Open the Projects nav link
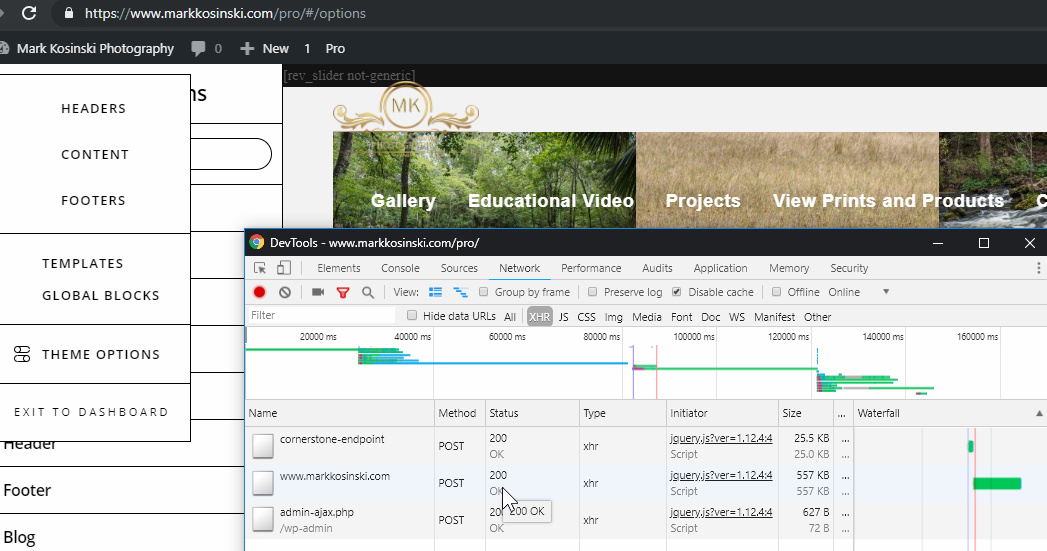 pyautogui.click(x=703, y=200)
